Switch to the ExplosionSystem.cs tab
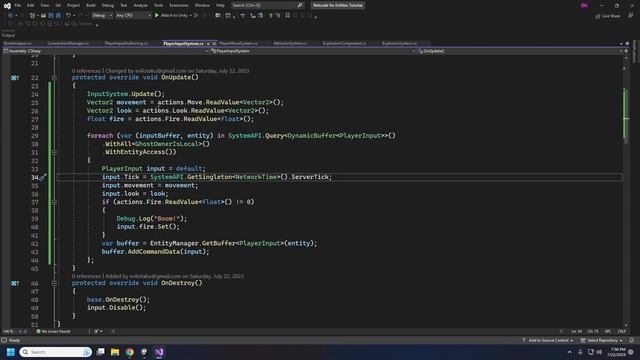This screenshot has height=360, width=640. click(x=399, y=43)
